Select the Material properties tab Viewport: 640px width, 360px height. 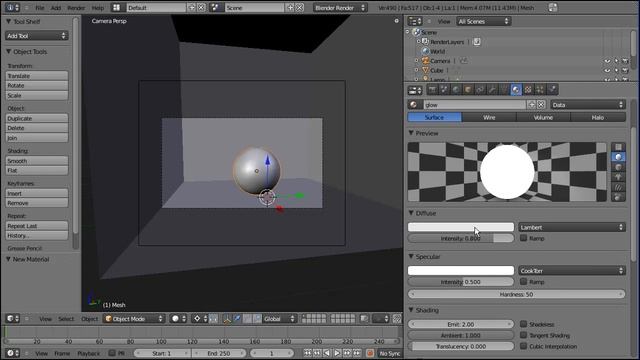pyautogui.click(x=516, y=89)
